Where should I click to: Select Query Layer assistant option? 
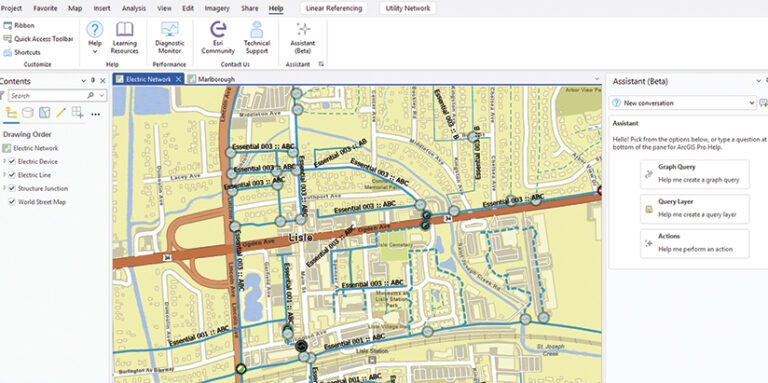point(695,209)
